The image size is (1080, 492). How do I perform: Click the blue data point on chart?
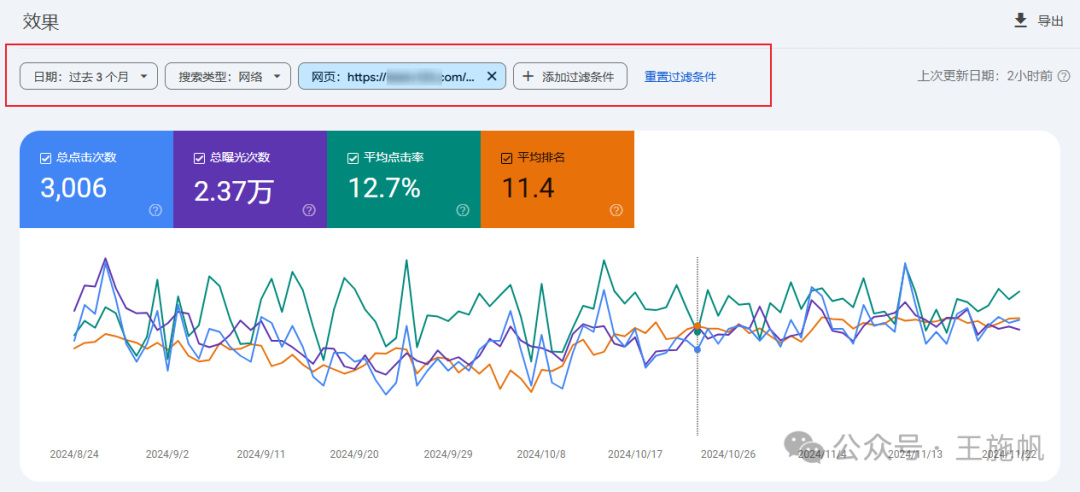pyautogui.click(x=698, y=349)
